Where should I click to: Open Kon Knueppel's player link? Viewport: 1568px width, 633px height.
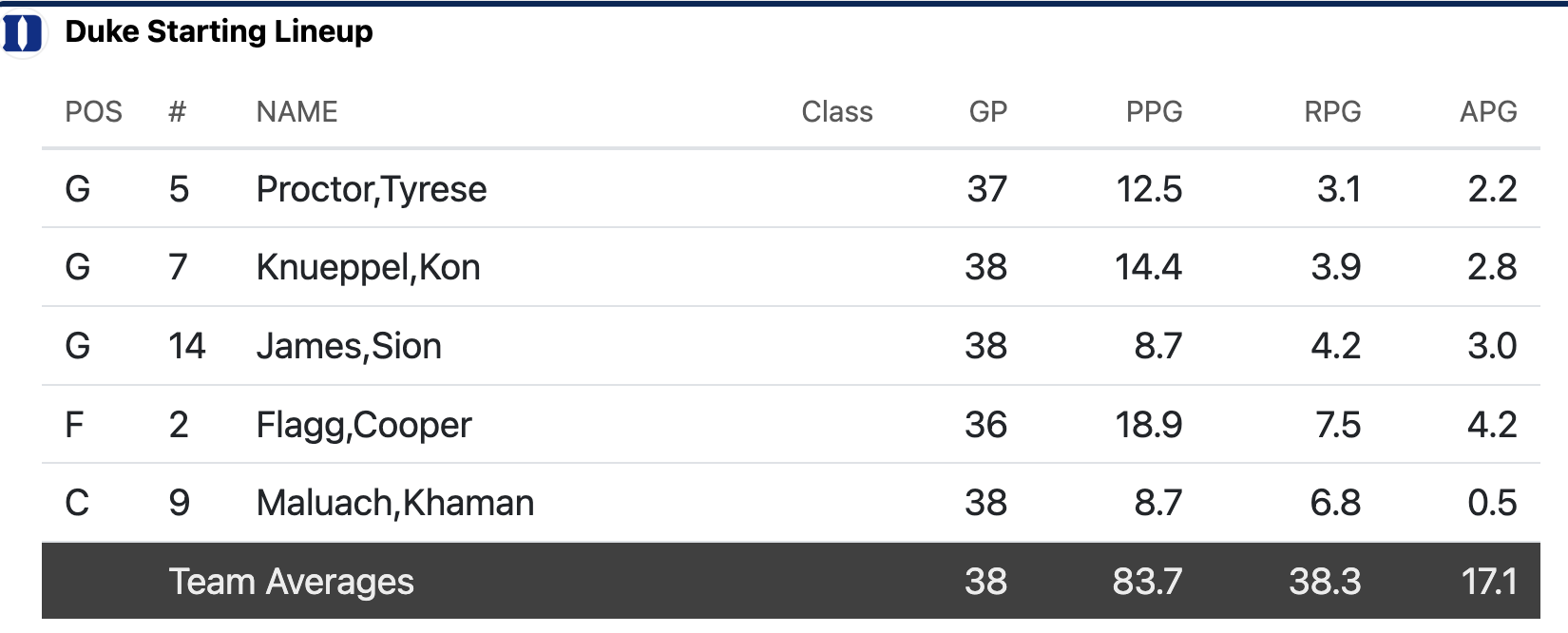pos(368,267)
